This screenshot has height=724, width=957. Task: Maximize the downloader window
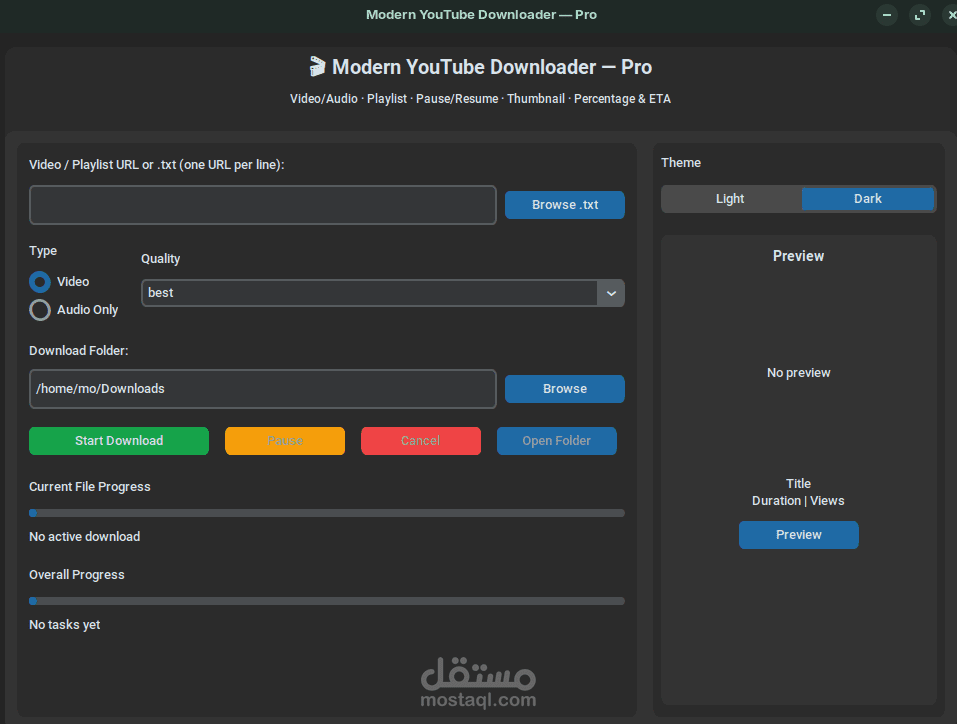(919, 15)
